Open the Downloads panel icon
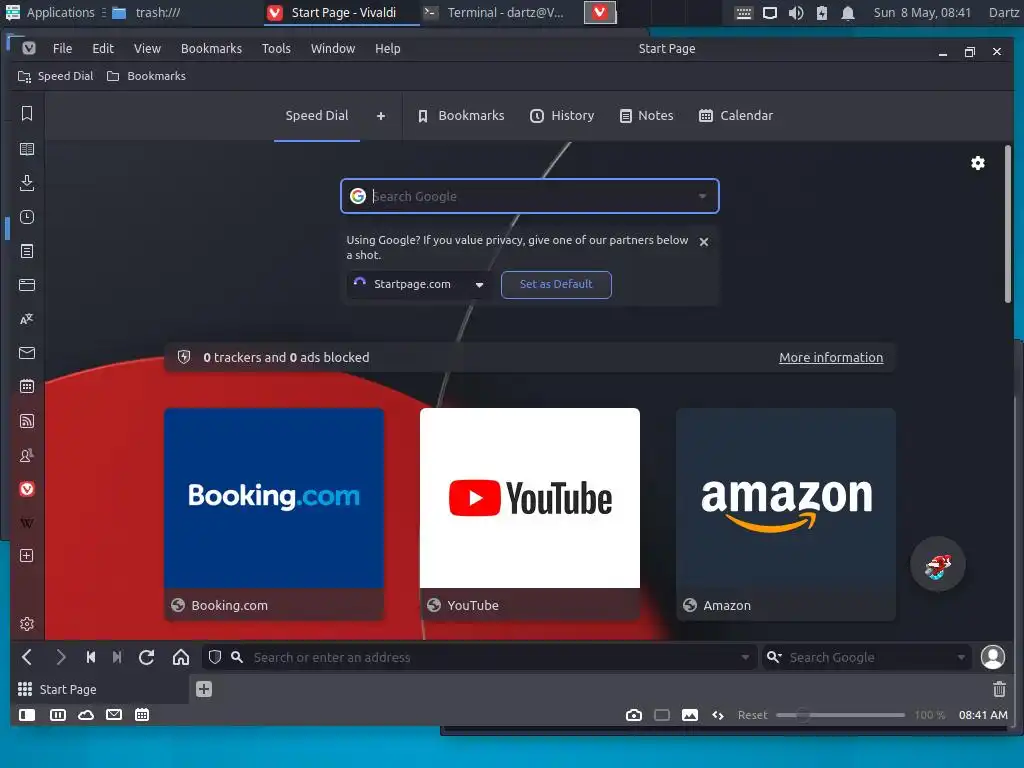This screenshot has width=1024, height=768. [27, 183]
